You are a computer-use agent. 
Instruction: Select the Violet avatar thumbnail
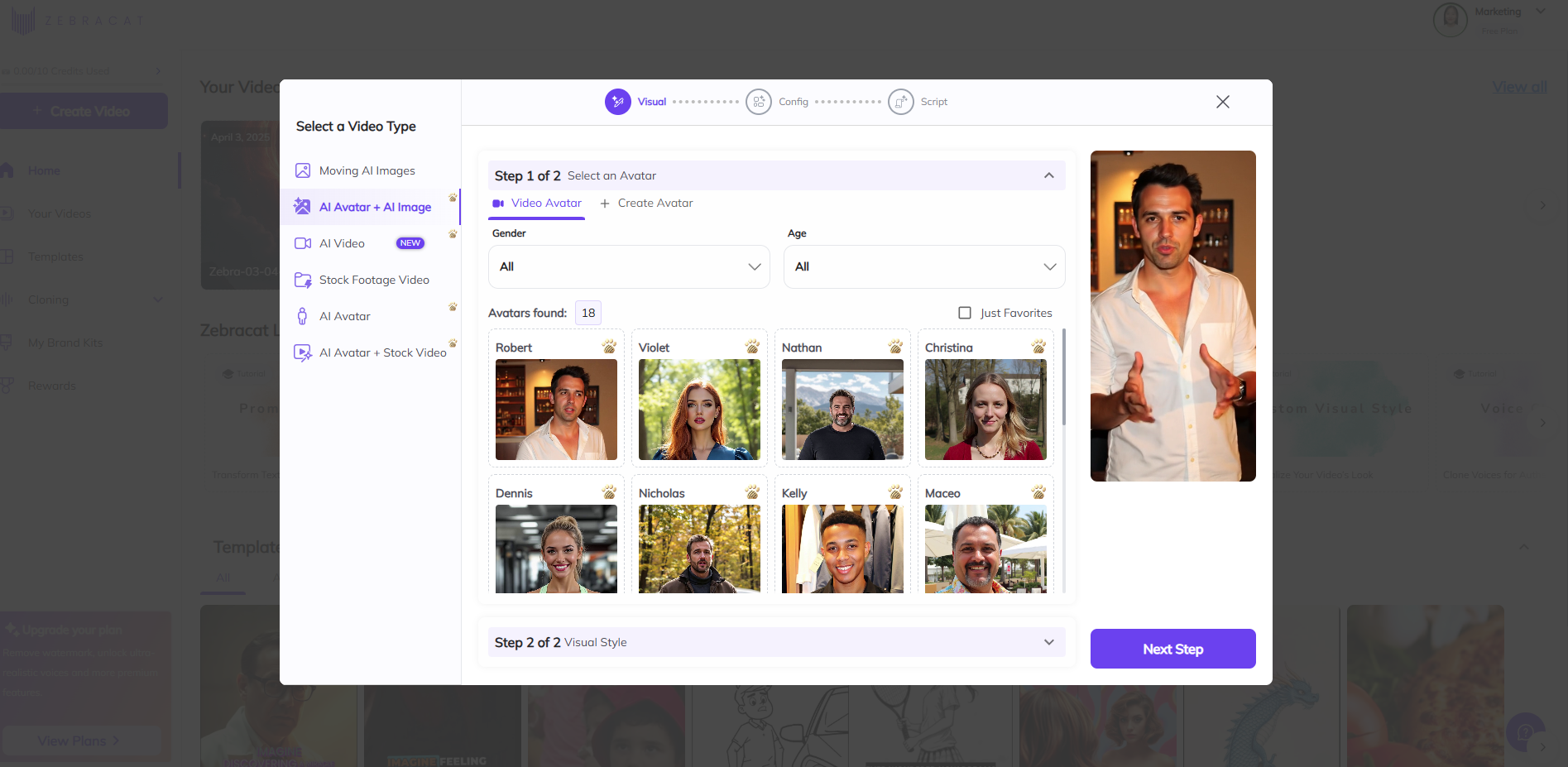pyautogui.click(x=699, y=410)
